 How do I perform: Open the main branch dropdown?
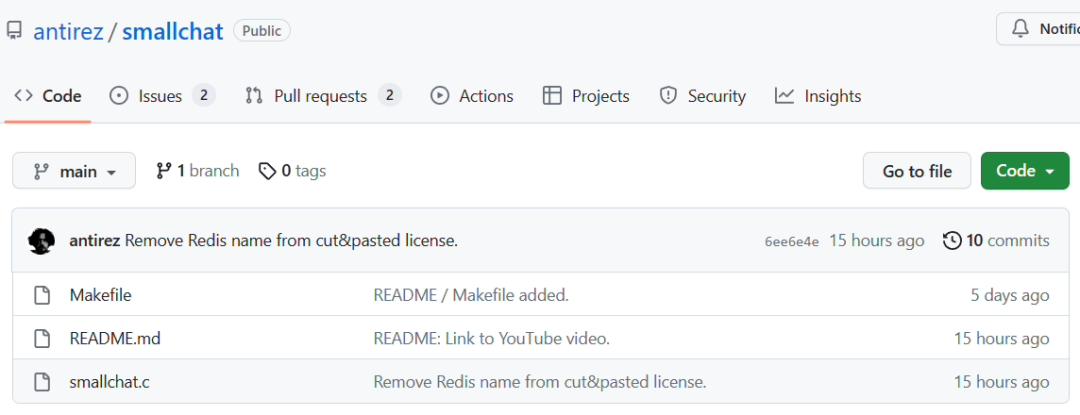pyautogui.click(x=74, y=171)
